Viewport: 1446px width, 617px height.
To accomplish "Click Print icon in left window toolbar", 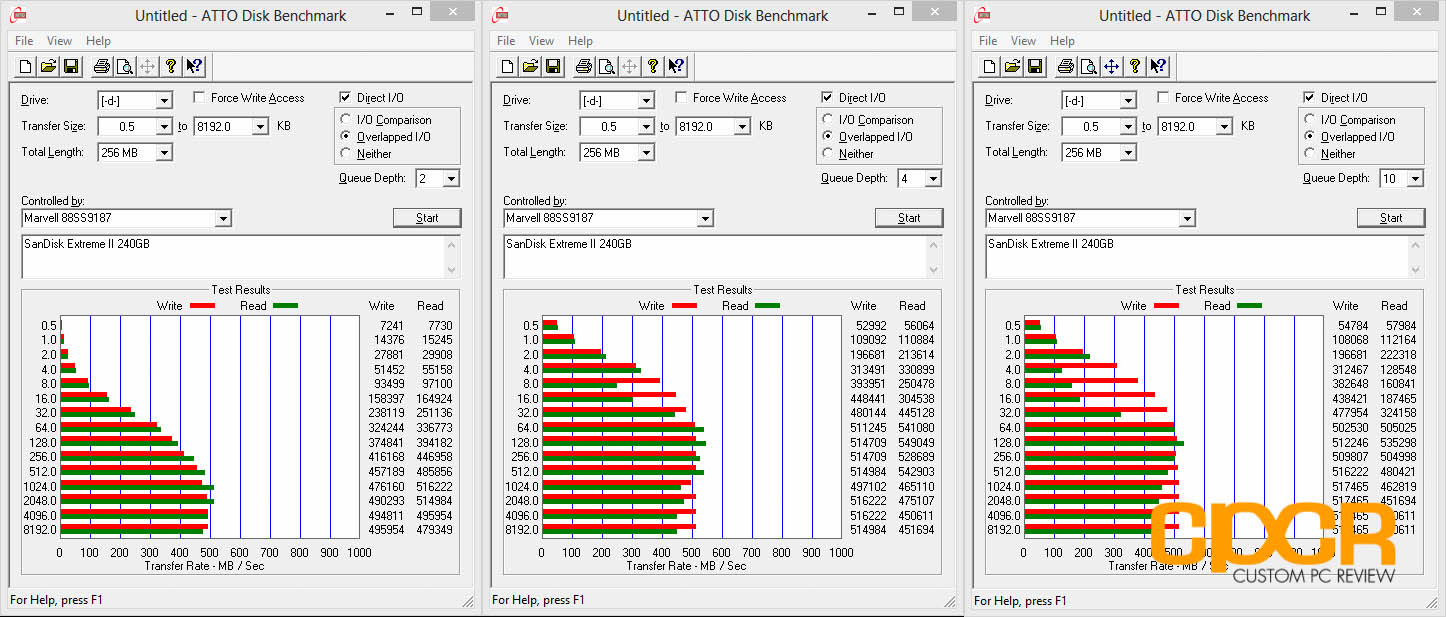I will point(101,66).
